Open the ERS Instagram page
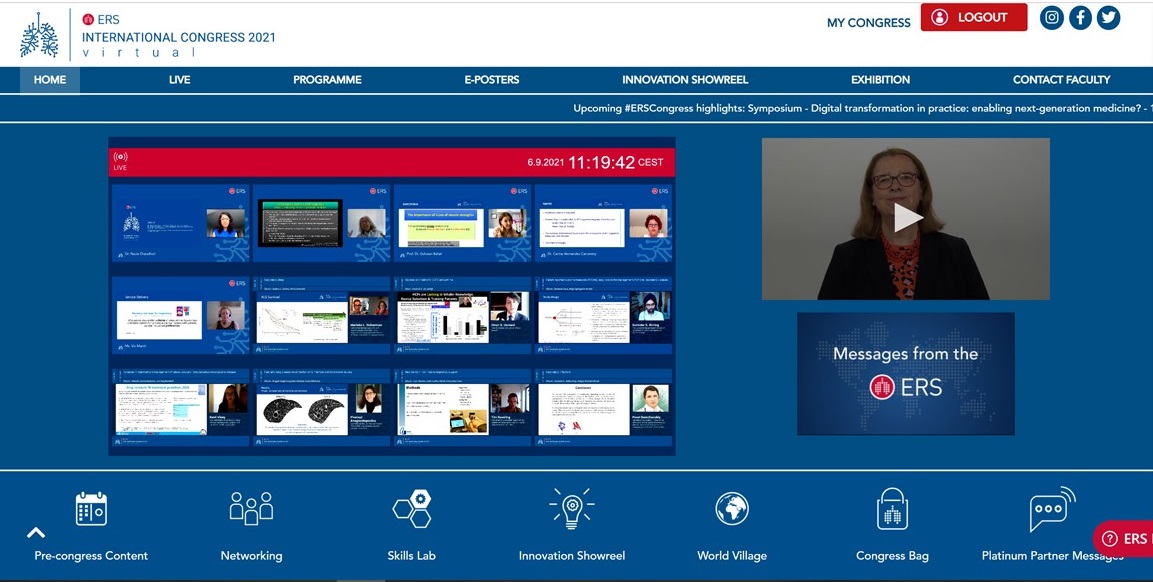Screen dimensions: 1153x582 pyautogui.click(x=1052, y=18)
